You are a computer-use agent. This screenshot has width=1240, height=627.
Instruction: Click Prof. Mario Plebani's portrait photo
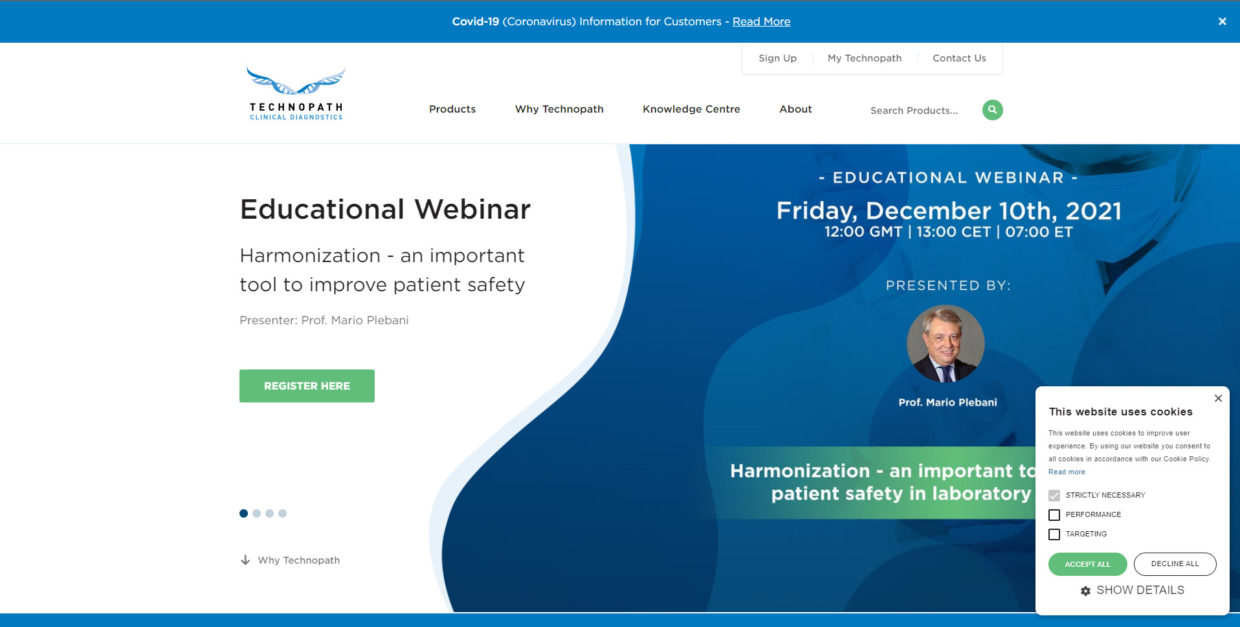945,344
